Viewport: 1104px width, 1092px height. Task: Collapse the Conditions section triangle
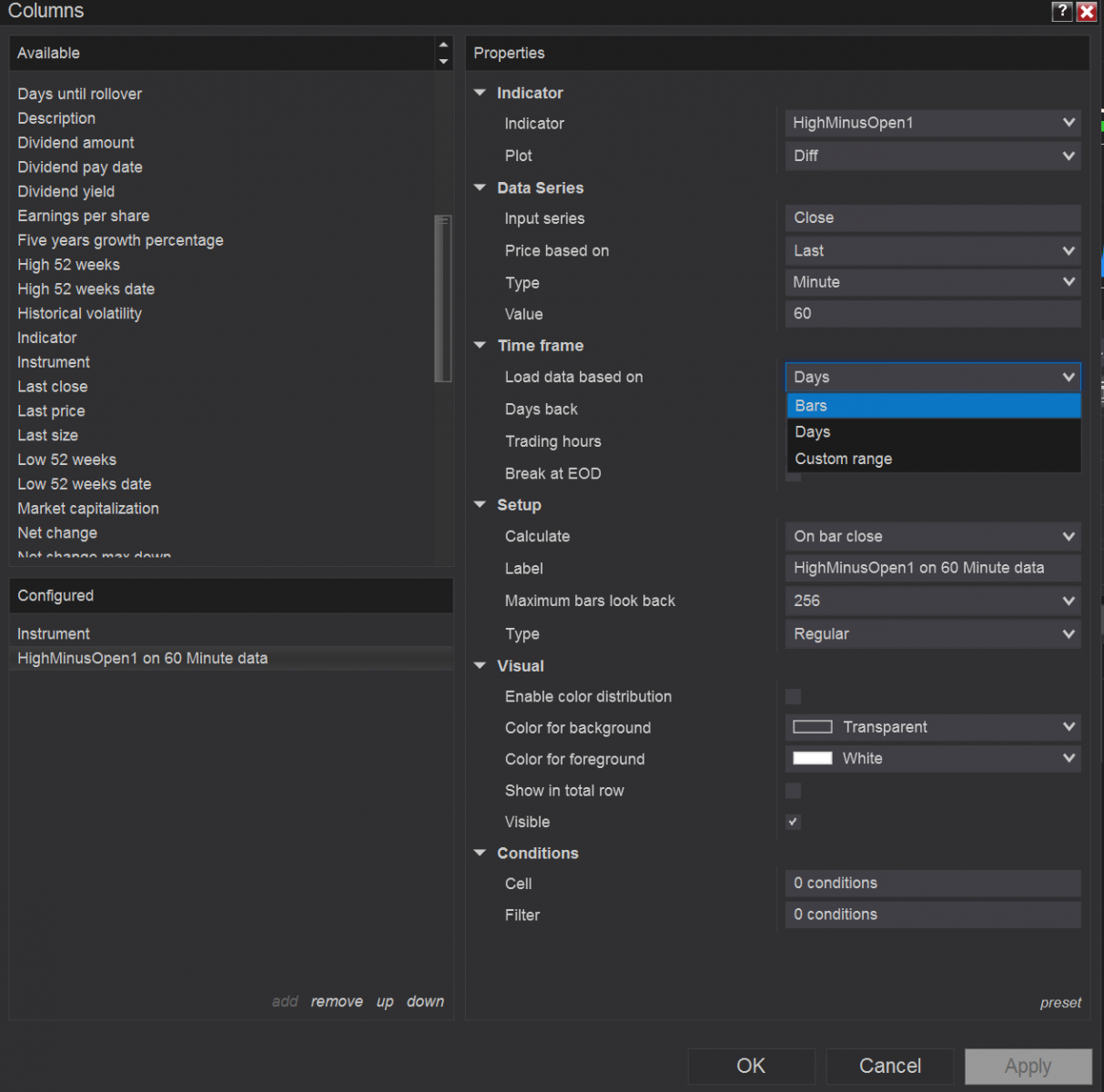coord(481,853)
